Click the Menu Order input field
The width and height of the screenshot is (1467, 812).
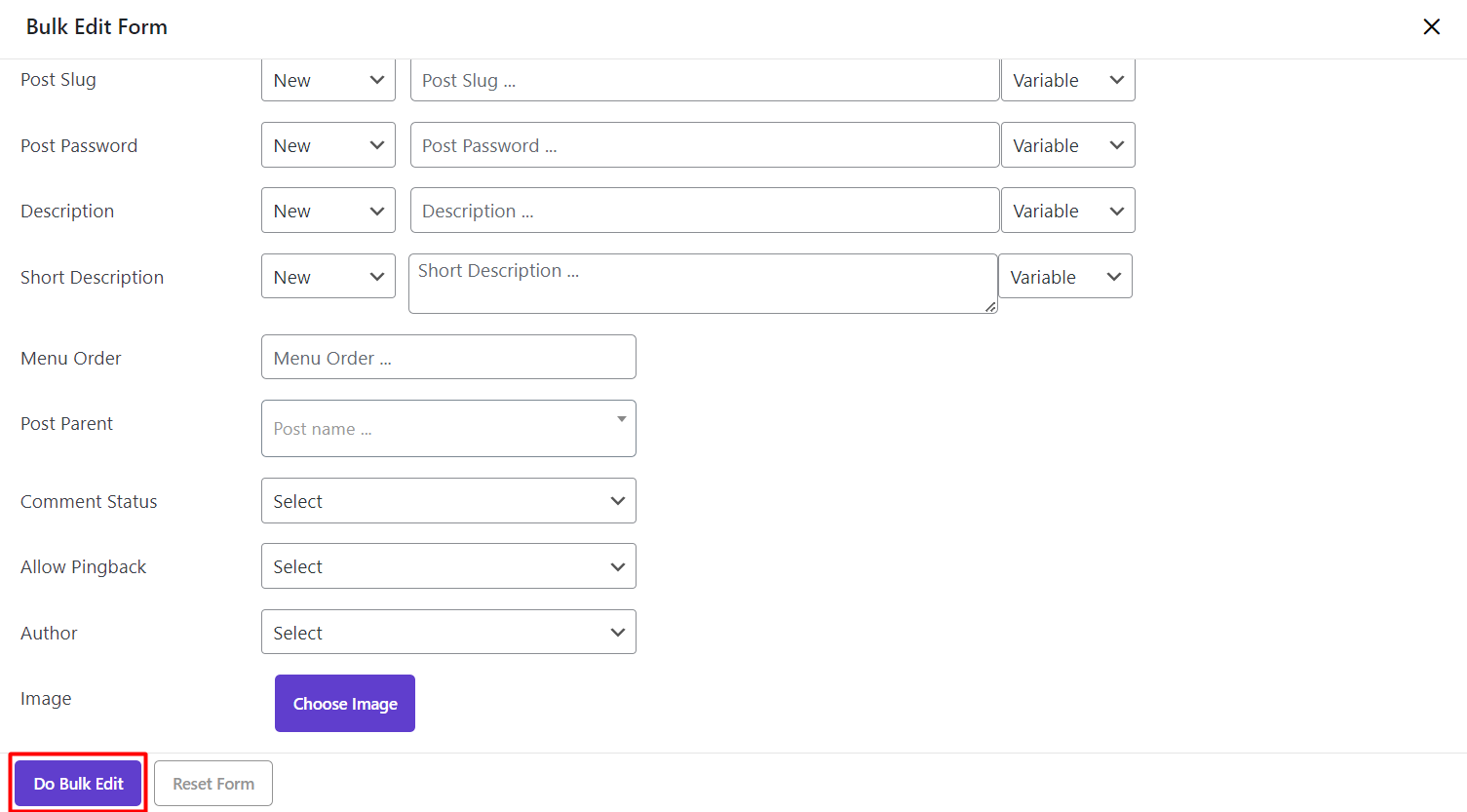[448, 358]
